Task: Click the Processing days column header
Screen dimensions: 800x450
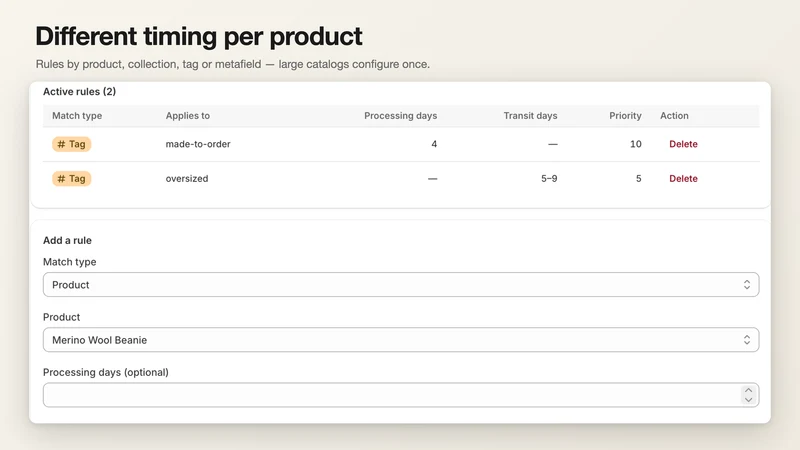Action: (x=401, y=116)
